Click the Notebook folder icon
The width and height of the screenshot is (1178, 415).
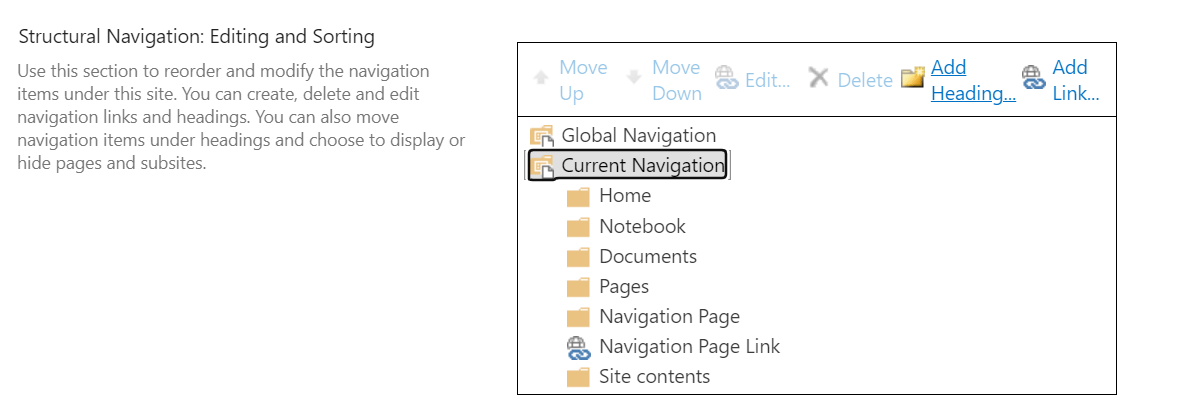[578, 227]
